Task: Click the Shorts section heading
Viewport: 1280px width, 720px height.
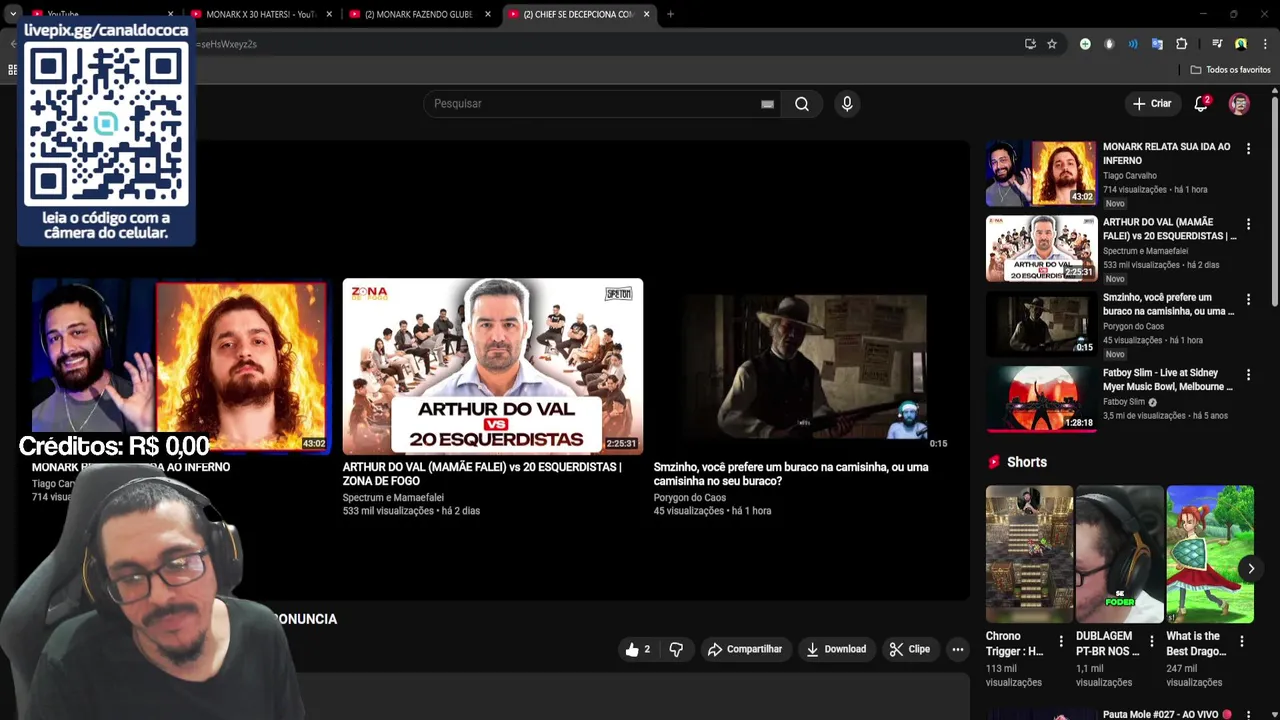Action: (1027, 462)
